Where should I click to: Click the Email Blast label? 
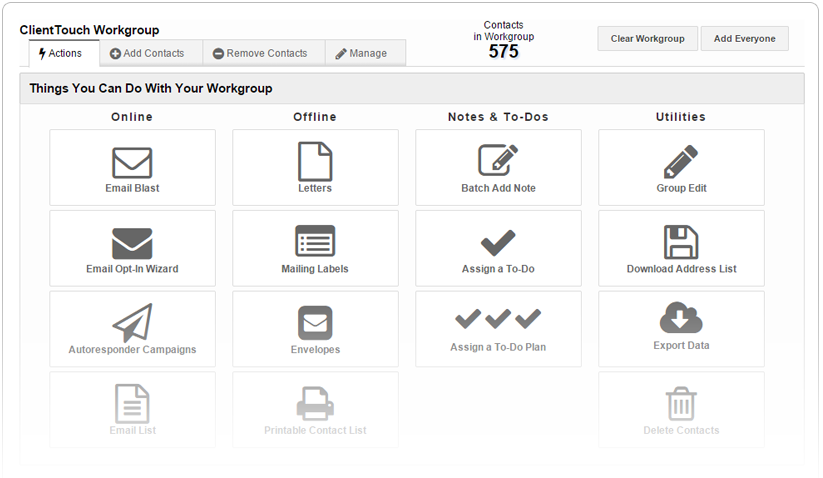click(132, 188)
